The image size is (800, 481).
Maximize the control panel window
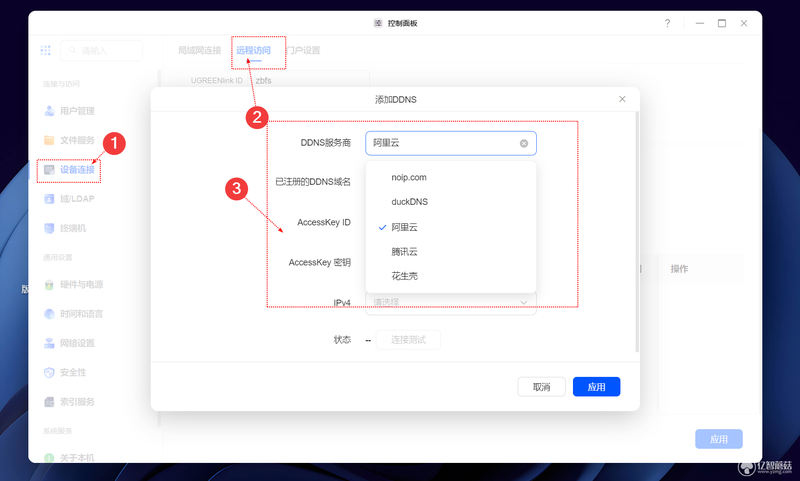pos(722,23)
